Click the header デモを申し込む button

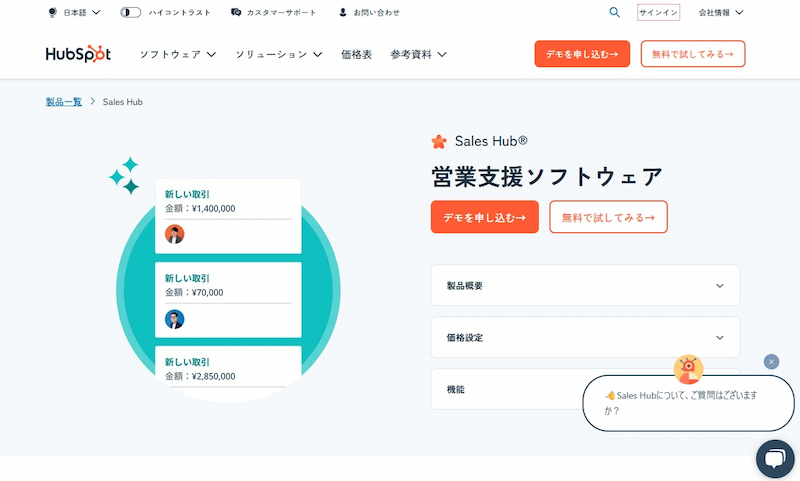pos(582,54)
